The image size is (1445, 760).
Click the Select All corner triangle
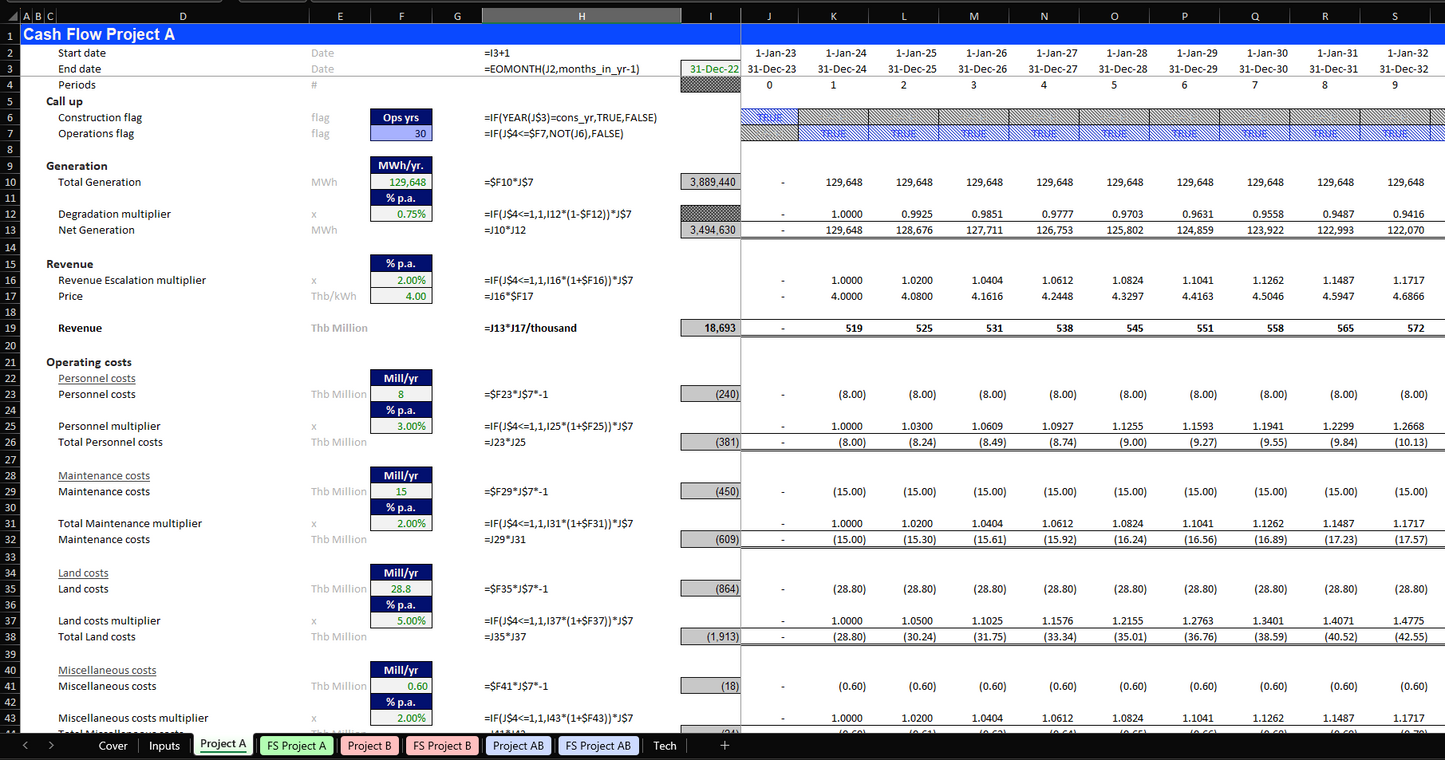pyautogui.click(x=9, y=16)
